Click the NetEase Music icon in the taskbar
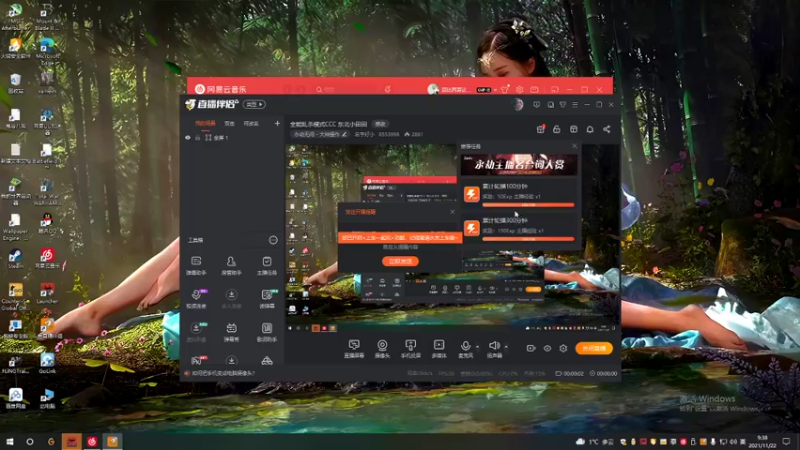Screen dimensions: 800x450 point(92,441)
